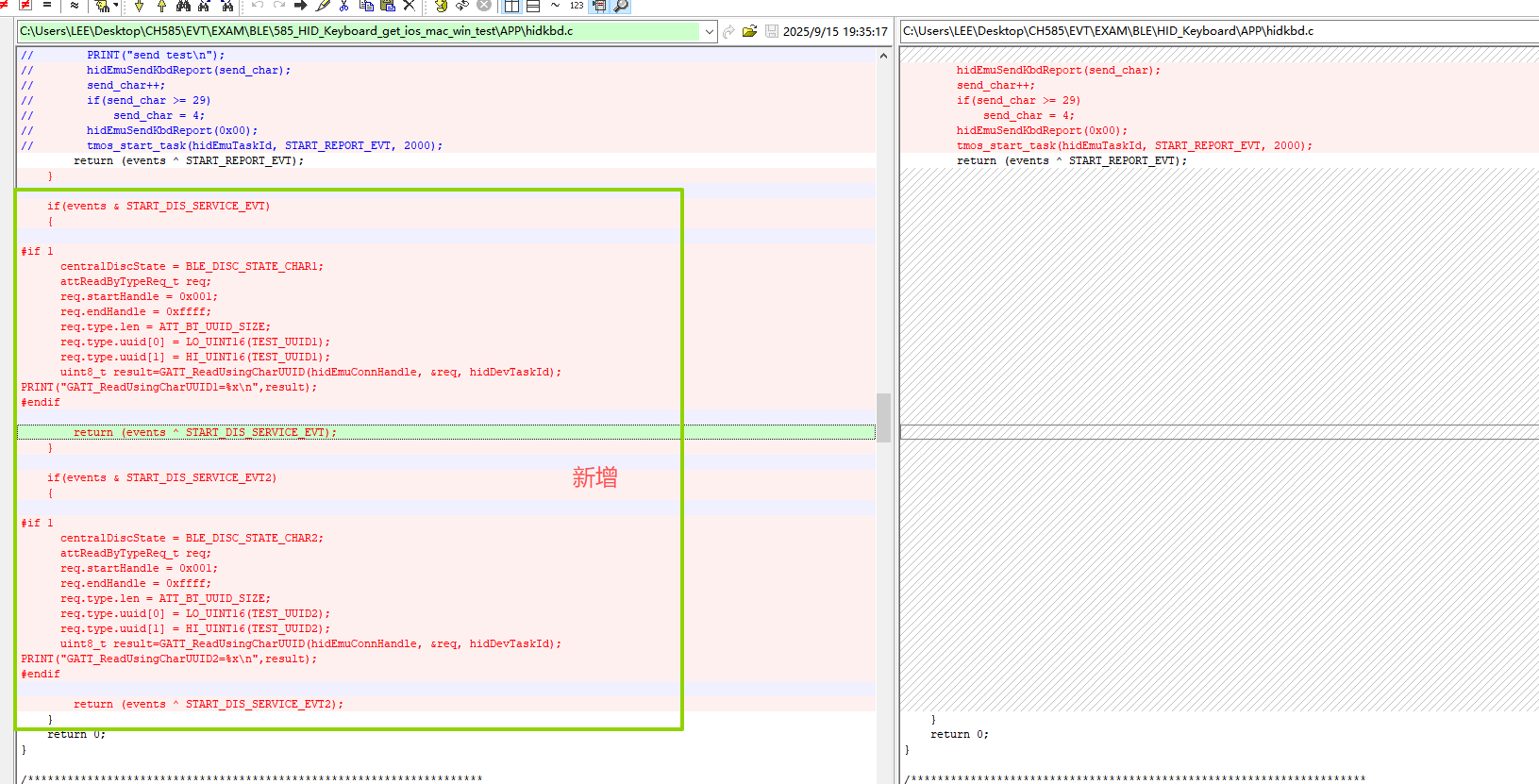
Task: Click the Find Next binoculars icon
Action: tap(204, 5)
